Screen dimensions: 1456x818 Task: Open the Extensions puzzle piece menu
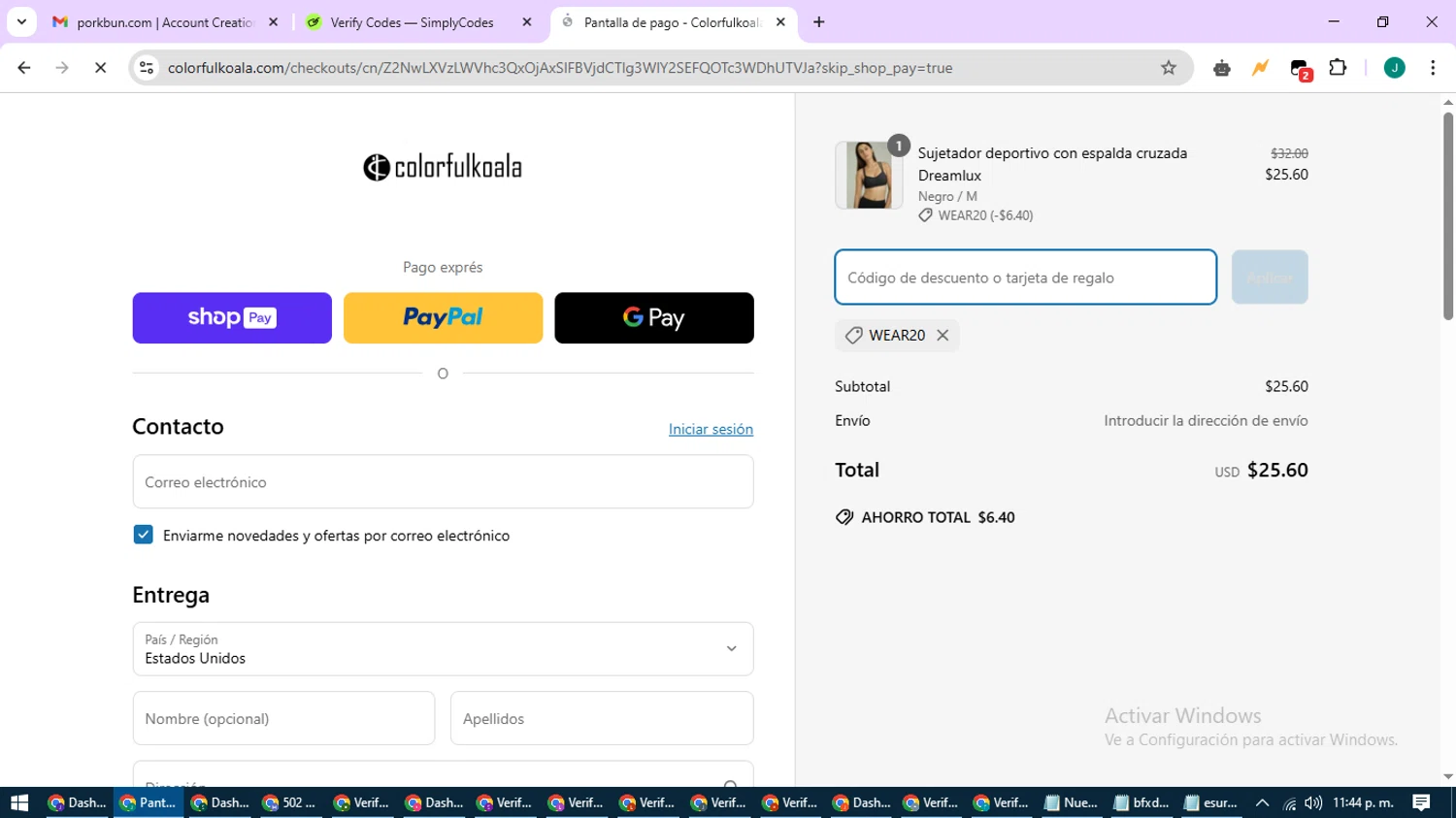1339,68
